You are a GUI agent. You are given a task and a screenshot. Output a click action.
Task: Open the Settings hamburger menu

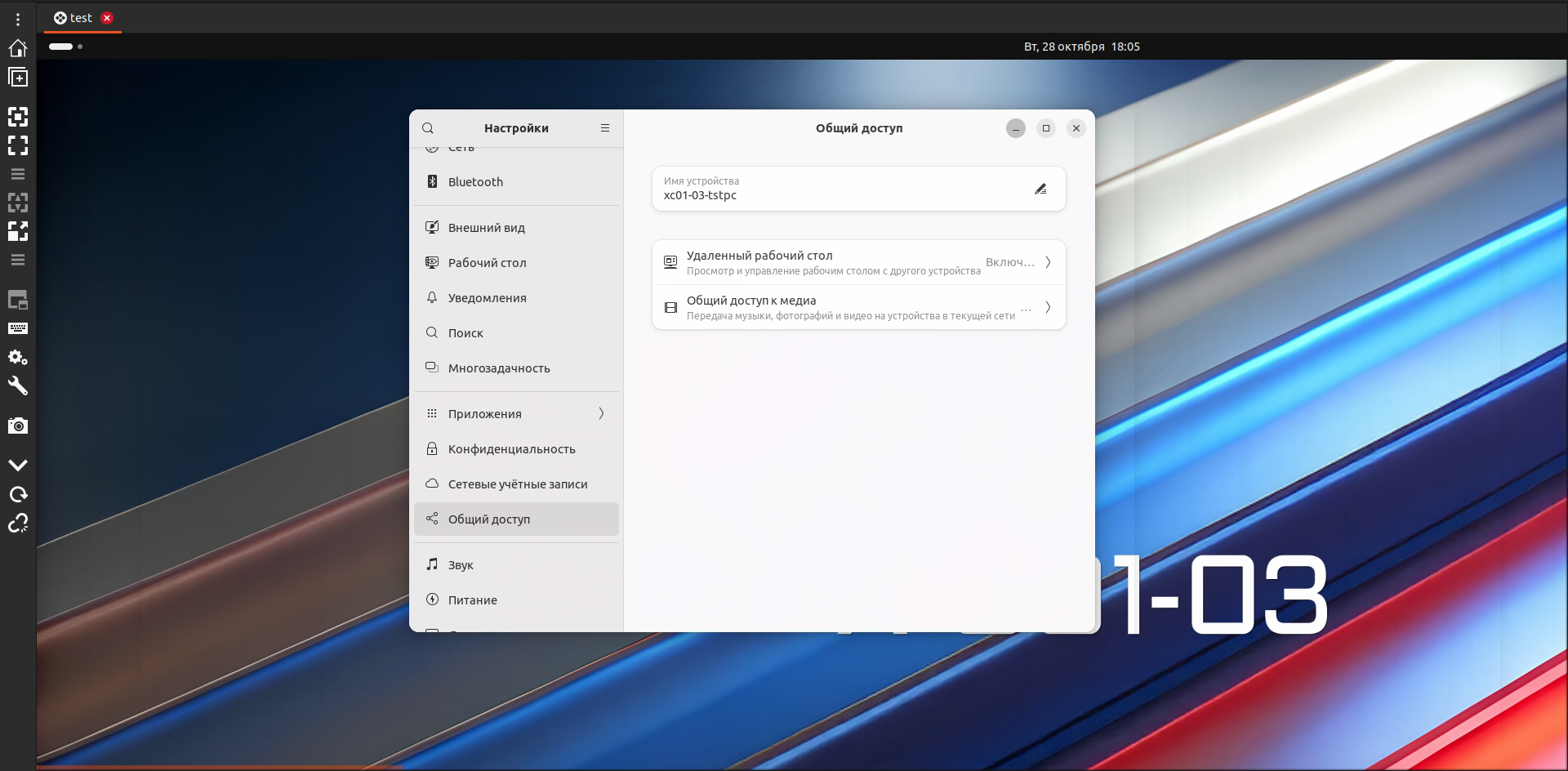click(x=605, y=128)
